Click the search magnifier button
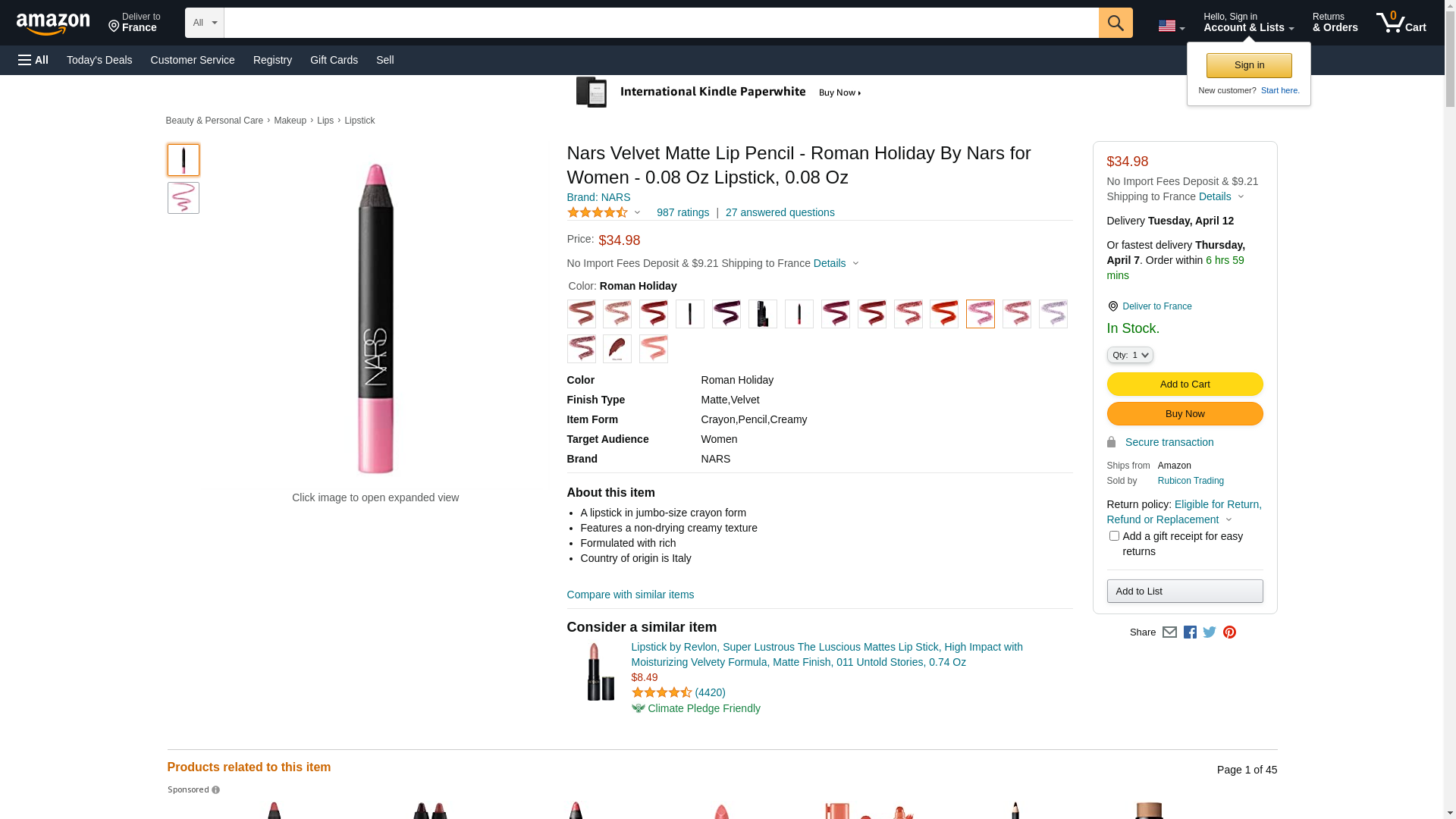Screen dimensions: 1456x819 tap(1115, 23)
